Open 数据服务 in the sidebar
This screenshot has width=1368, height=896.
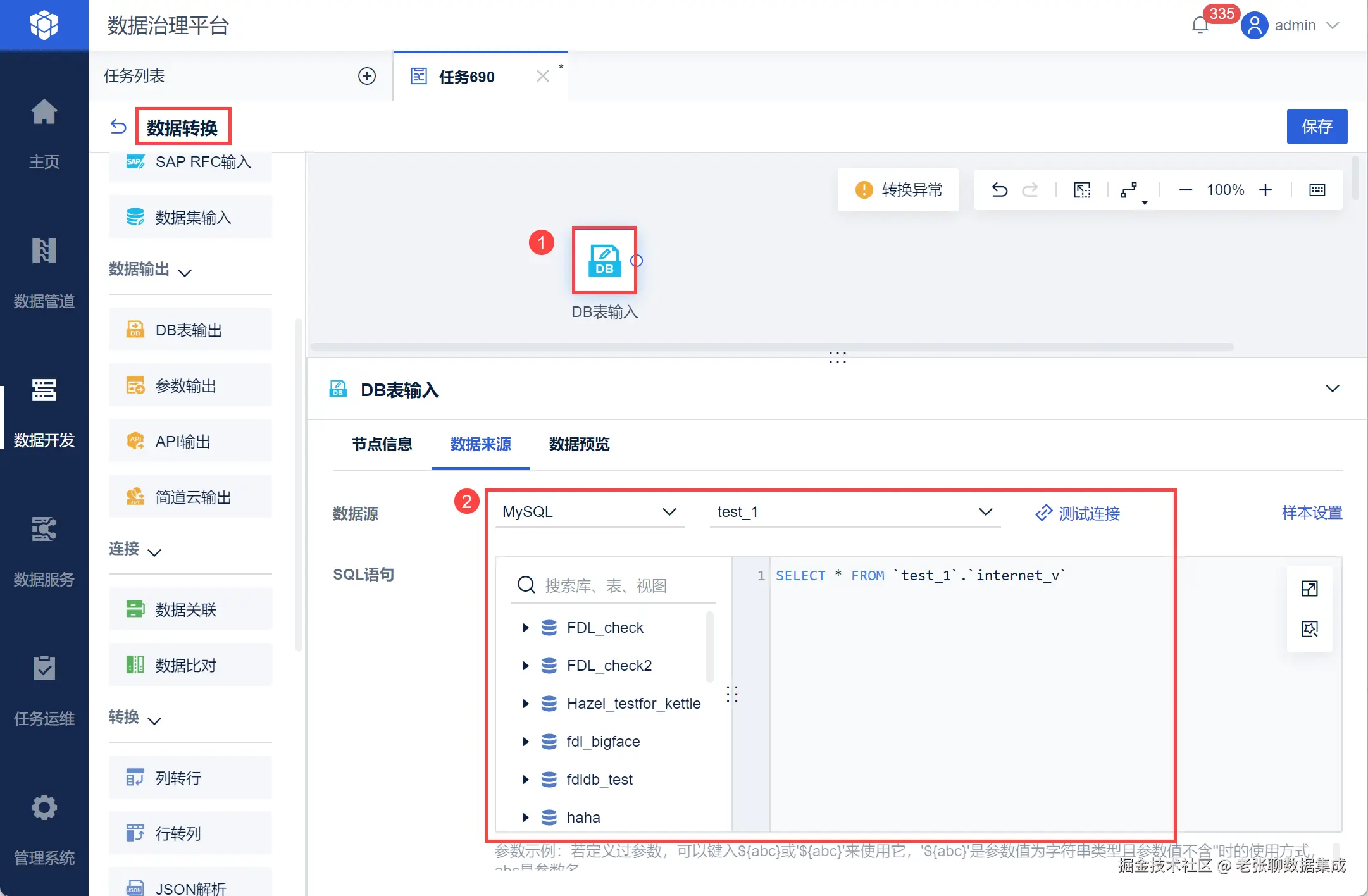[44, 552]
